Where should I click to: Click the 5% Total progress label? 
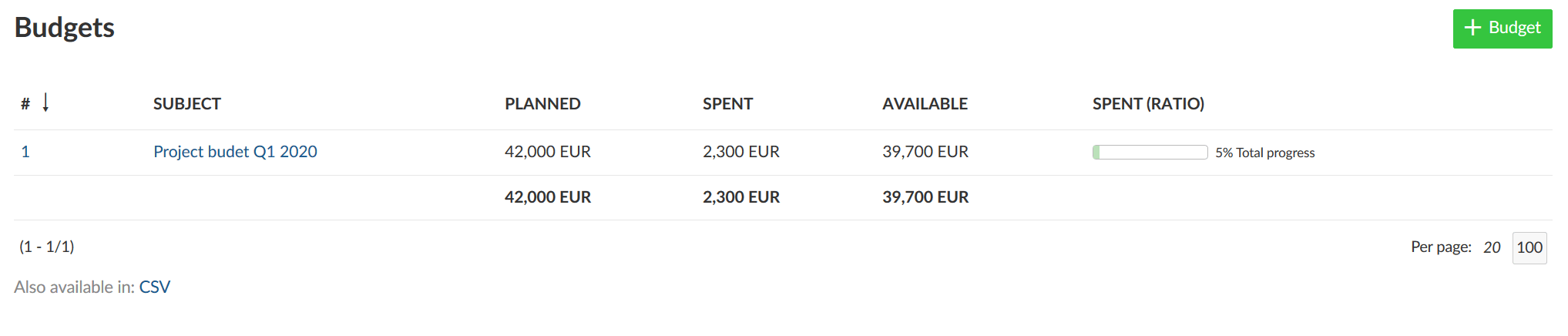coord(1264,153)
